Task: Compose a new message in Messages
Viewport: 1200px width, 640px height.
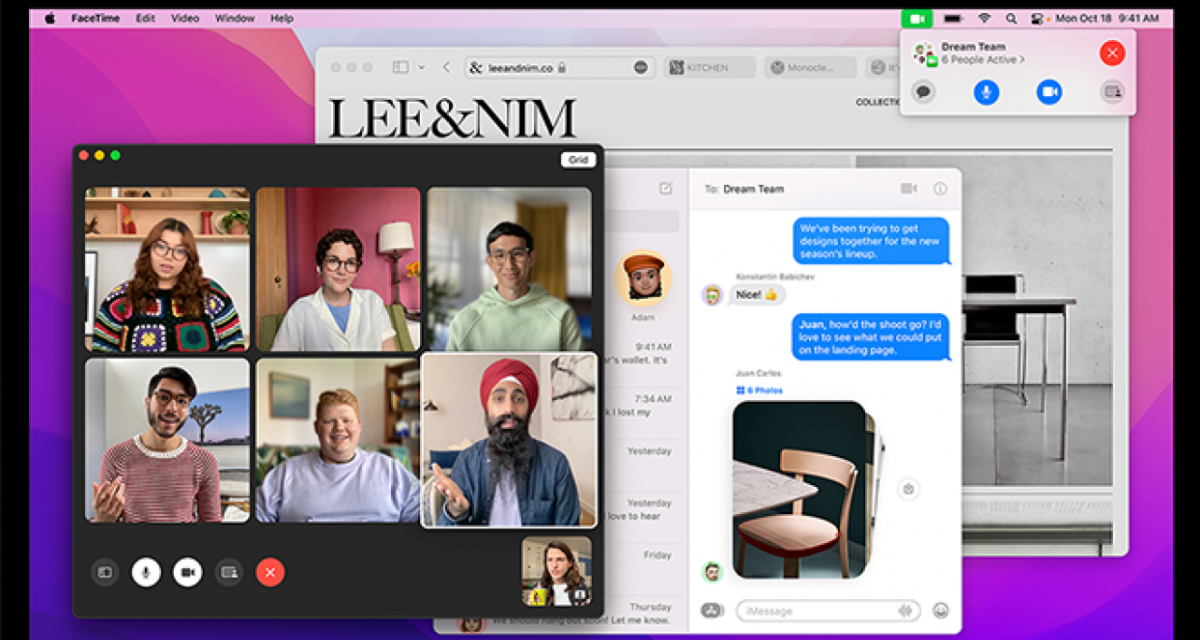Action: pyautogui.click(x=666, y=188)
